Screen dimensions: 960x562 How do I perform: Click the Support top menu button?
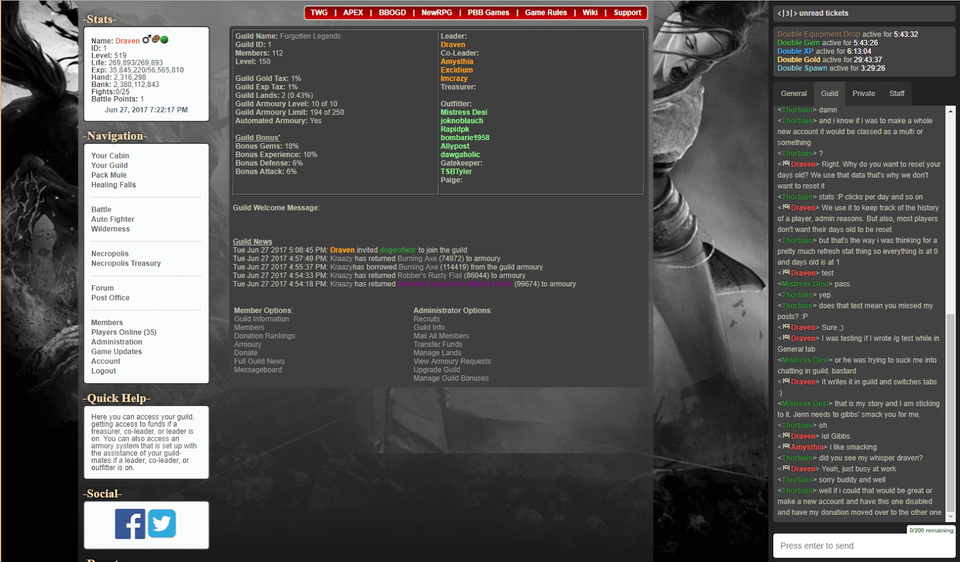point(627,13)
